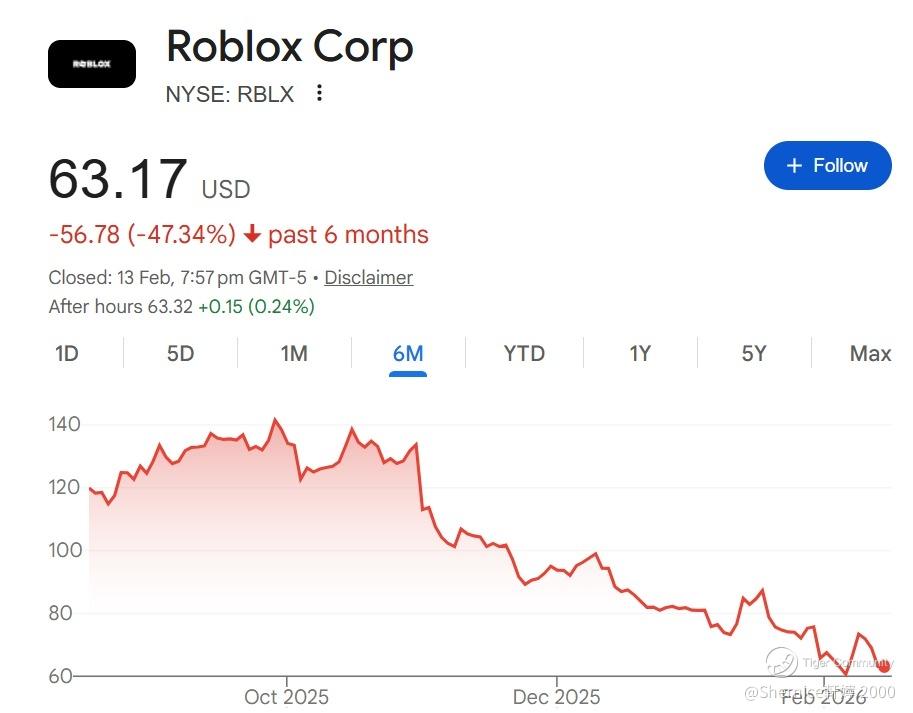913x713 pixels.
Task: Select the 5D chart range tab
Action: click(180, 353)
